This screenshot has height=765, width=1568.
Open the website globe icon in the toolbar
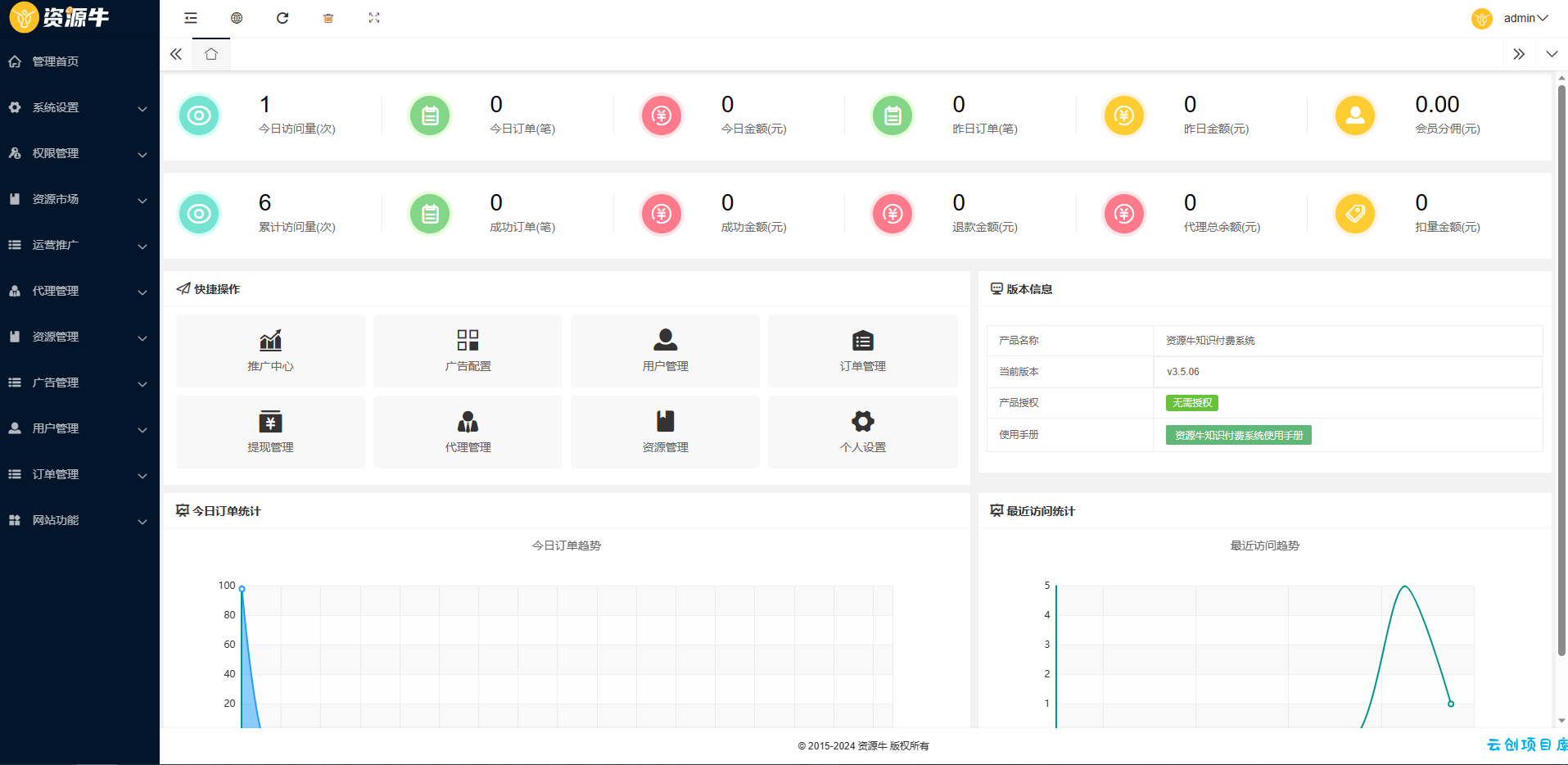pyautogui.click(x=237, y=18)
